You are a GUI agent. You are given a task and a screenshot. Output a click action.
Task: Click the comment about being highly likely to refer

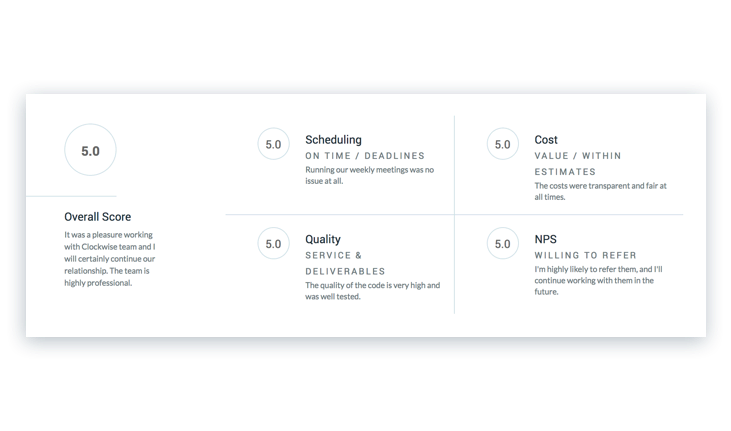click(x=598, y=280)
